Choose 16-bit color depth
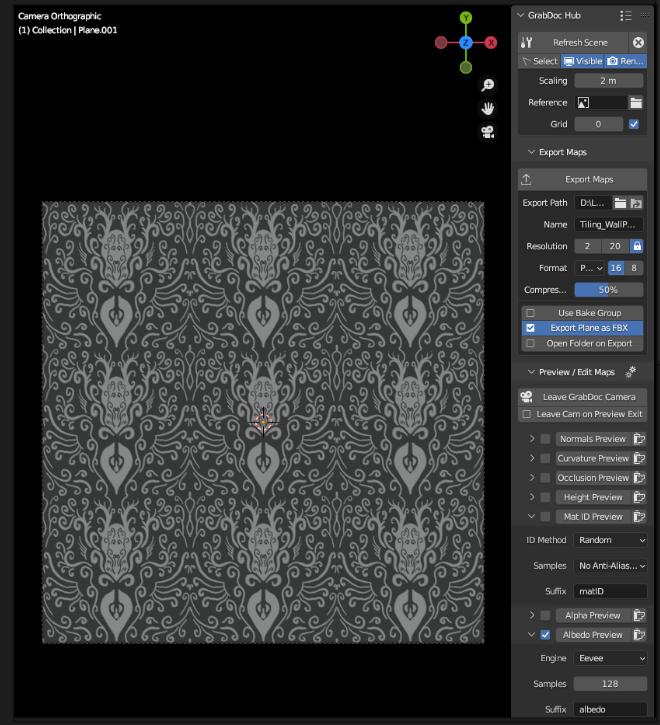Screen dimensions: 660x725 click(616, 268)
